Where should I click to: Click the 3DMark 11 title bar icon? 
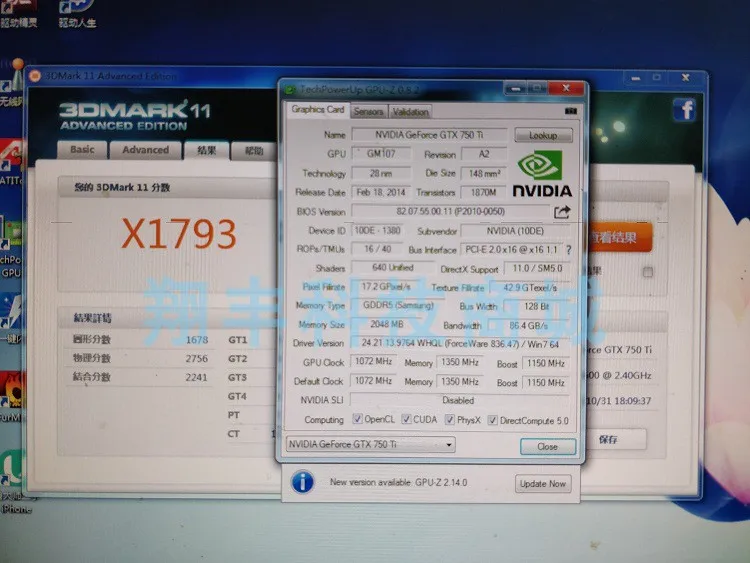(35, 76)
